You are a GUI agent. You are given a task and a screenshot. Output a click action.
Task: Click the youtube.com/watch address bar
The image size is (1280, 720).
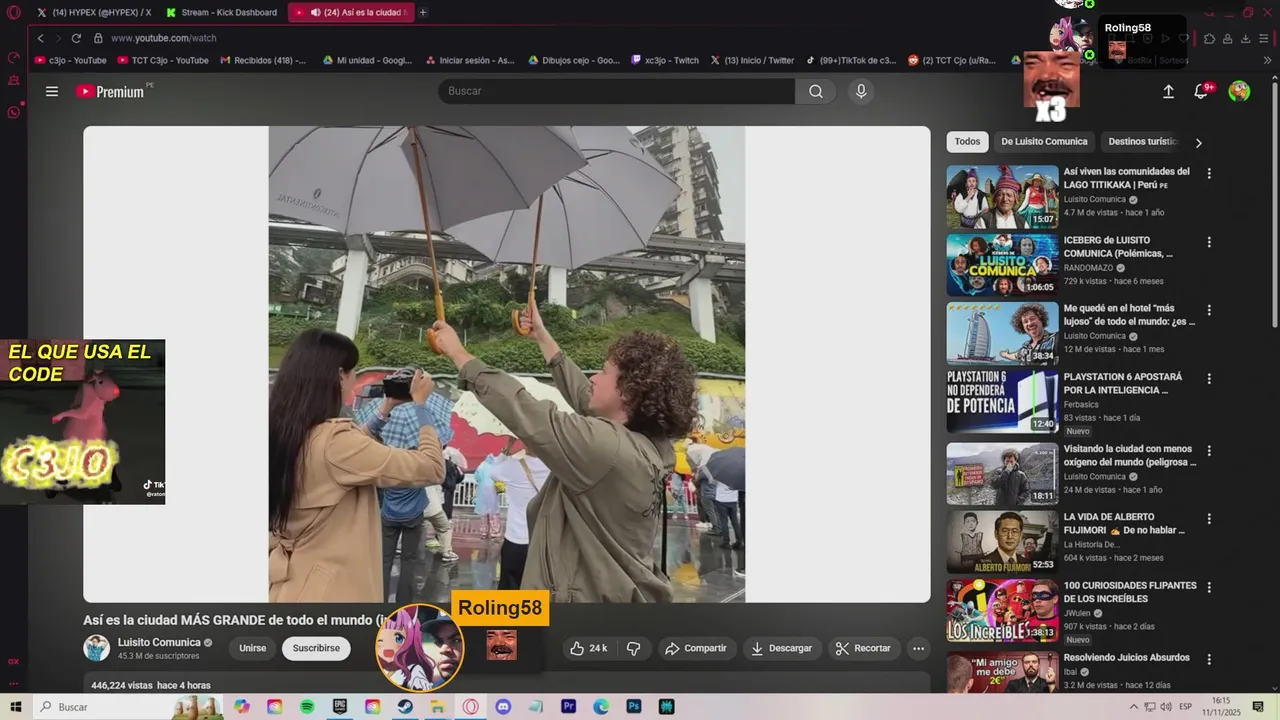pos(163,38)
